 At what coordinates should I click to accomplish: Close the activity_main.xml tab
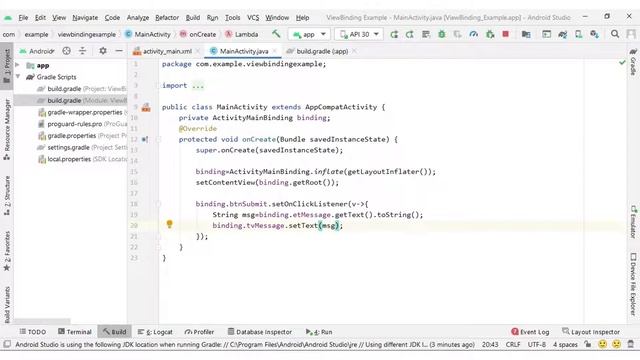coord(198,51)
